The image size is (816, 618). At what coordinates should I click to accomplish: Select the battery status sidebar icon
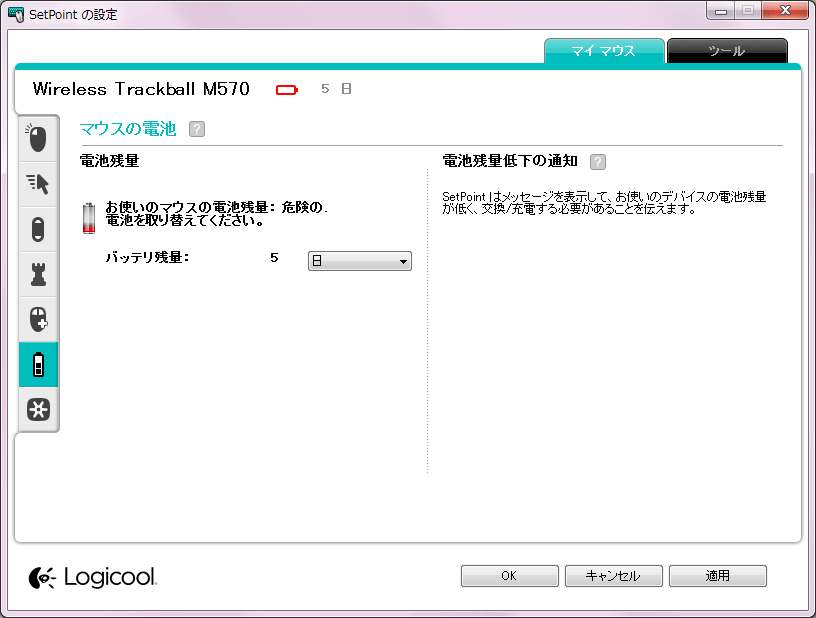[x=38, y=364]
